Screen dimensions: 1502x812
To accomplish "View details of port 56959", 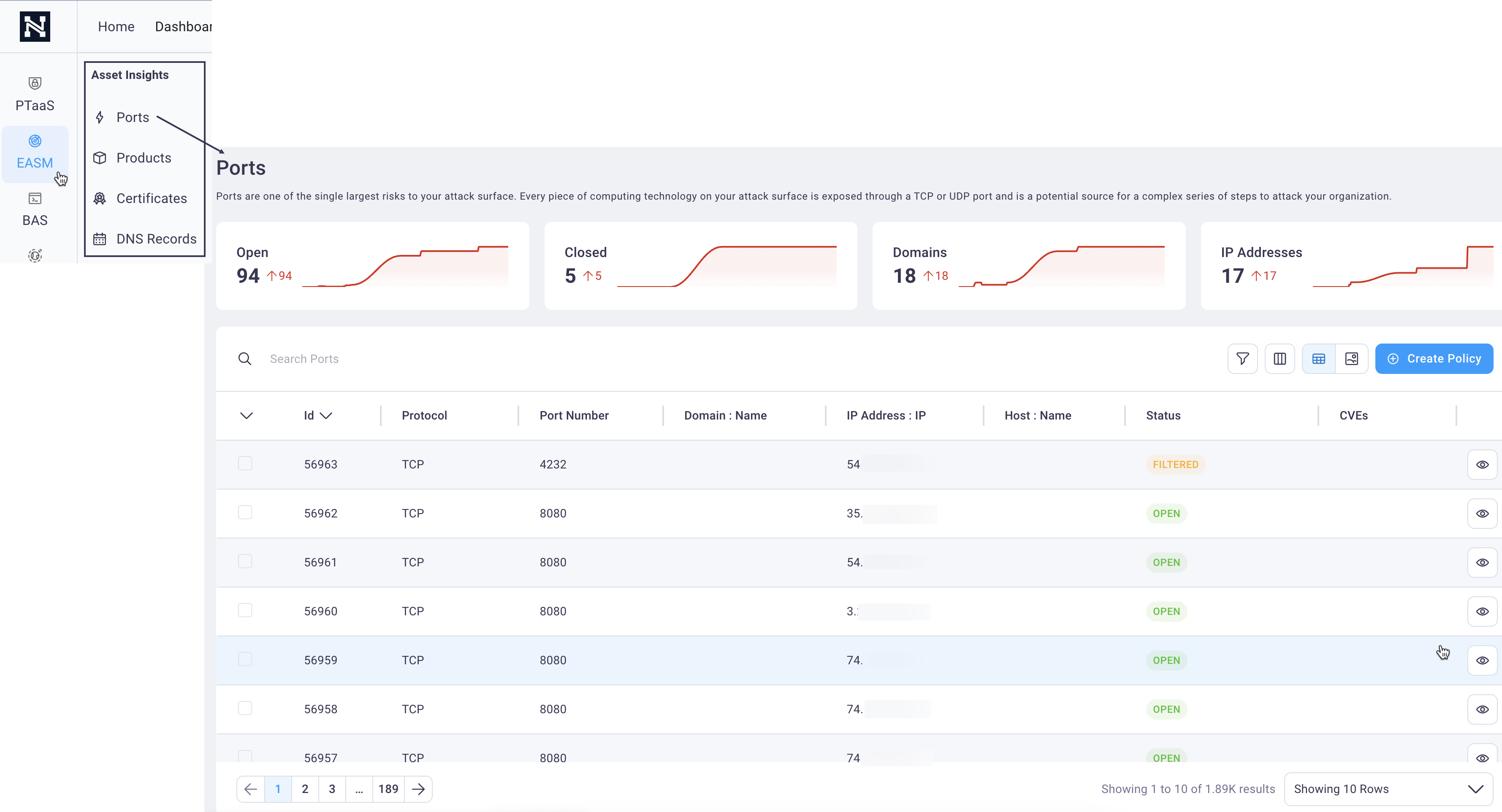I will (1482, 660).
